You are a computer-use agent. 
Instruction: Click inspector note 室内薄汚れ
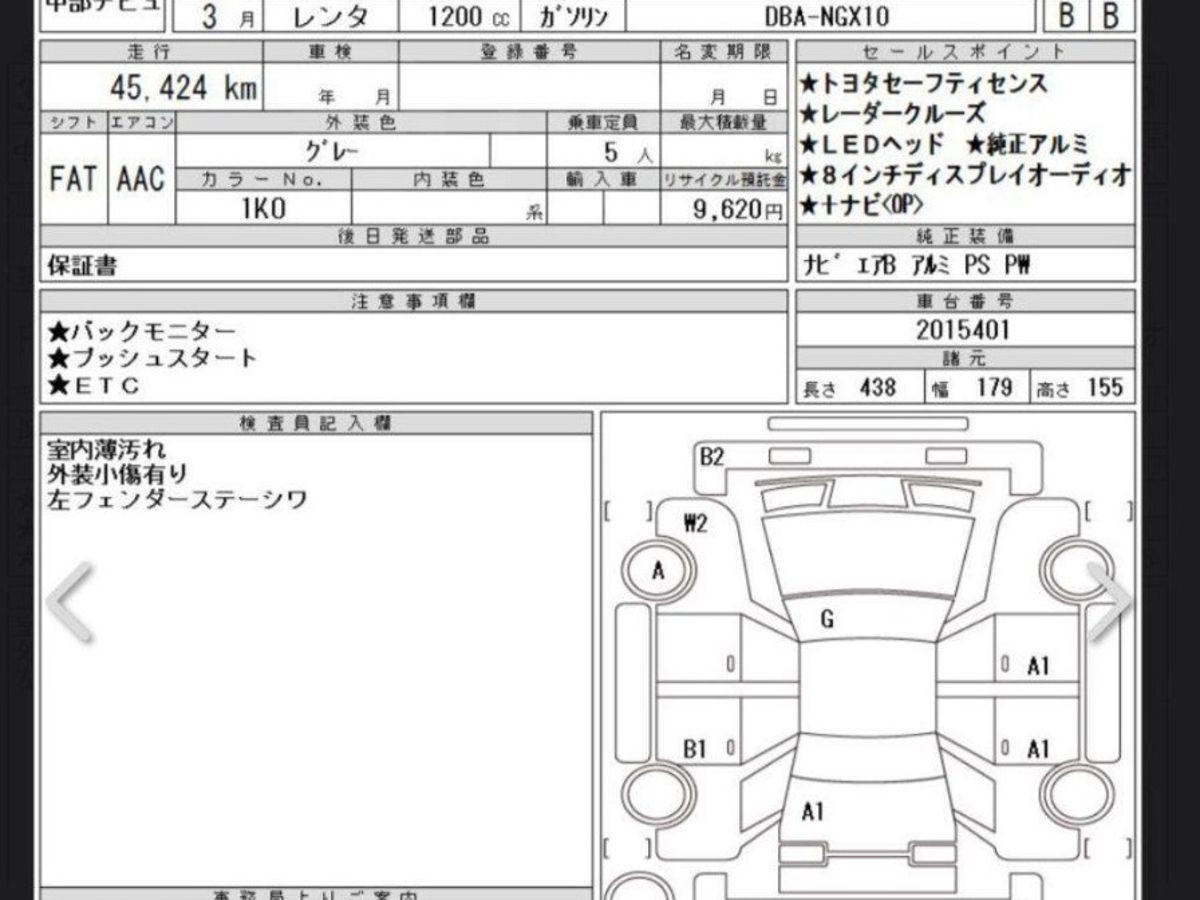pos(105,447)
